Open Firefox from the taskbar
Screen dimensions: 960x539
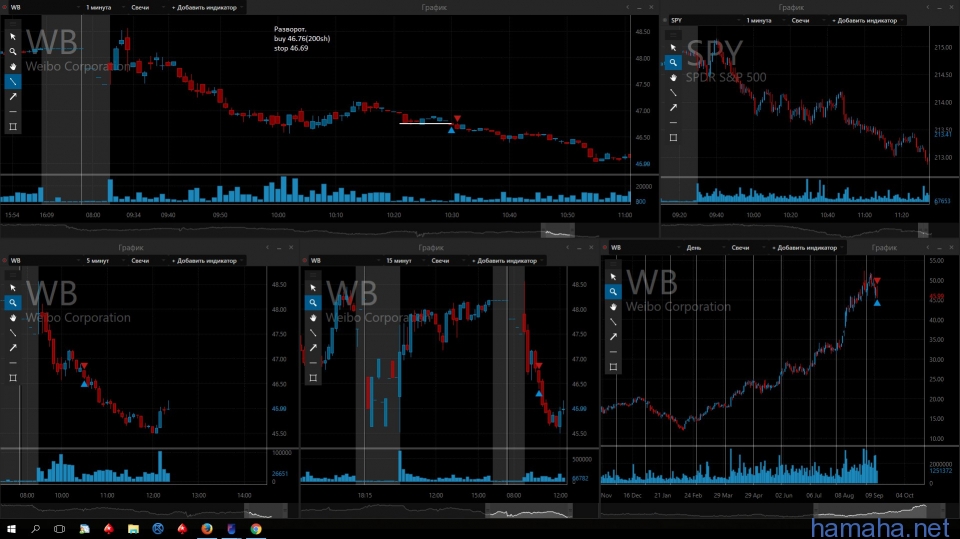pos(206,529)
